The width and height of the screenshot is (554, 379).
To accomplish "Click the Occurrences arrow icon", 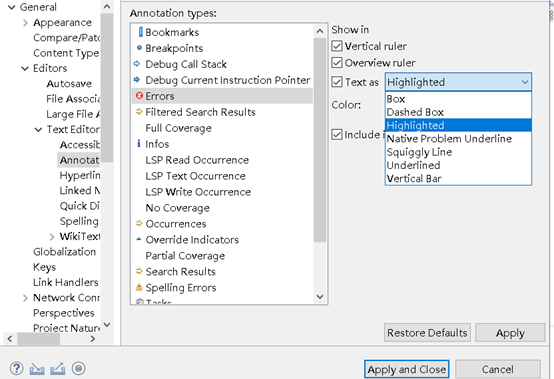I will [x=138, y=223].
